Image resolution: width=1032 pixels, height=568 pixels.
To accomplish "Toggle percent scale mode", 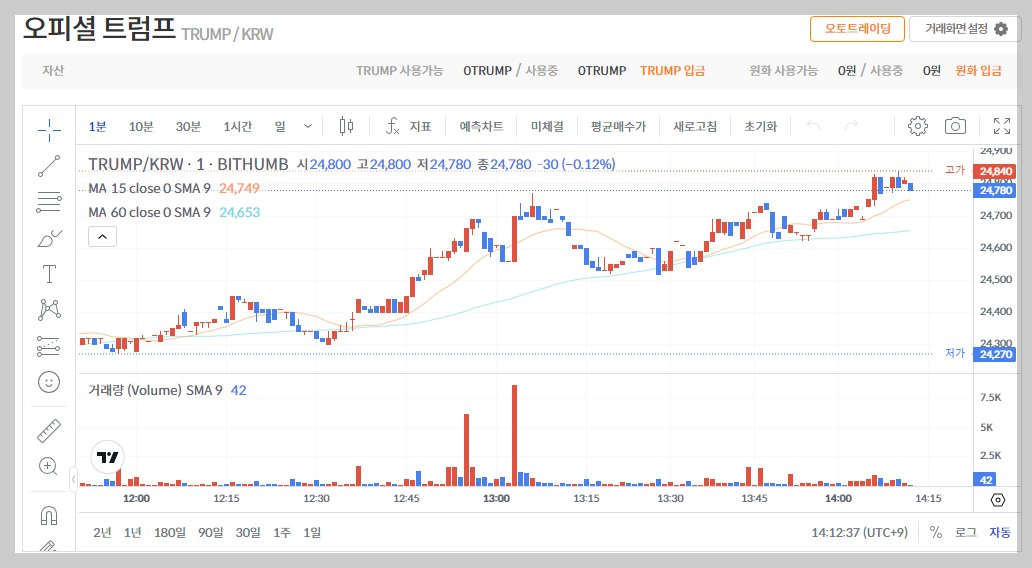I will 935,532.
